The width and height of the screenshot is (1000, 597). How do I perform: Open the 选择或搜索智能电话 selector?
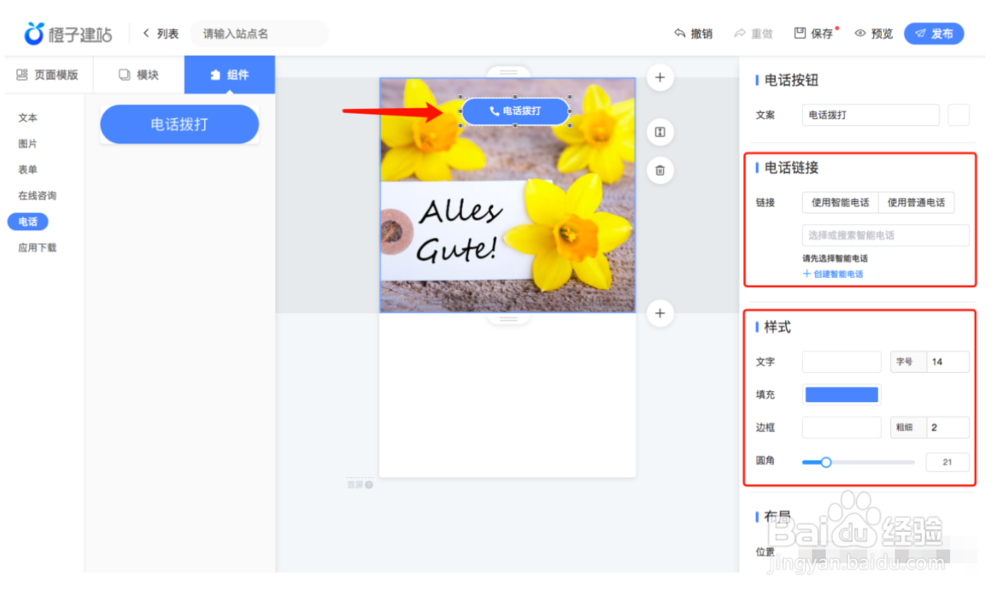885,234
